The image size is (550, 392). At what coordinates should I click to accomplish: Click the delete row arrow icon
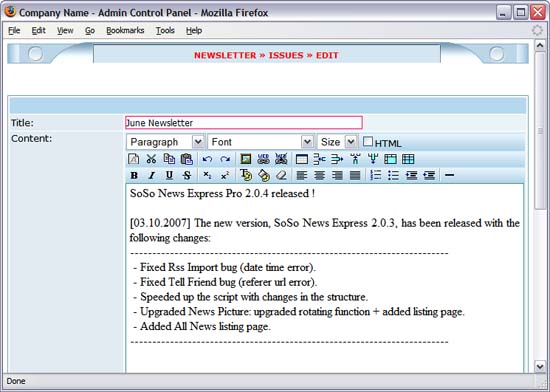[337, 159]
